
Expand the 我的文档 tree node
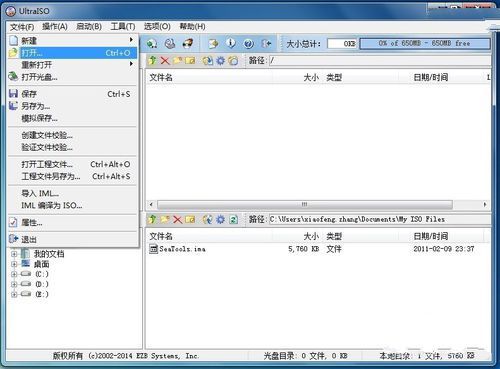[14, 254]
